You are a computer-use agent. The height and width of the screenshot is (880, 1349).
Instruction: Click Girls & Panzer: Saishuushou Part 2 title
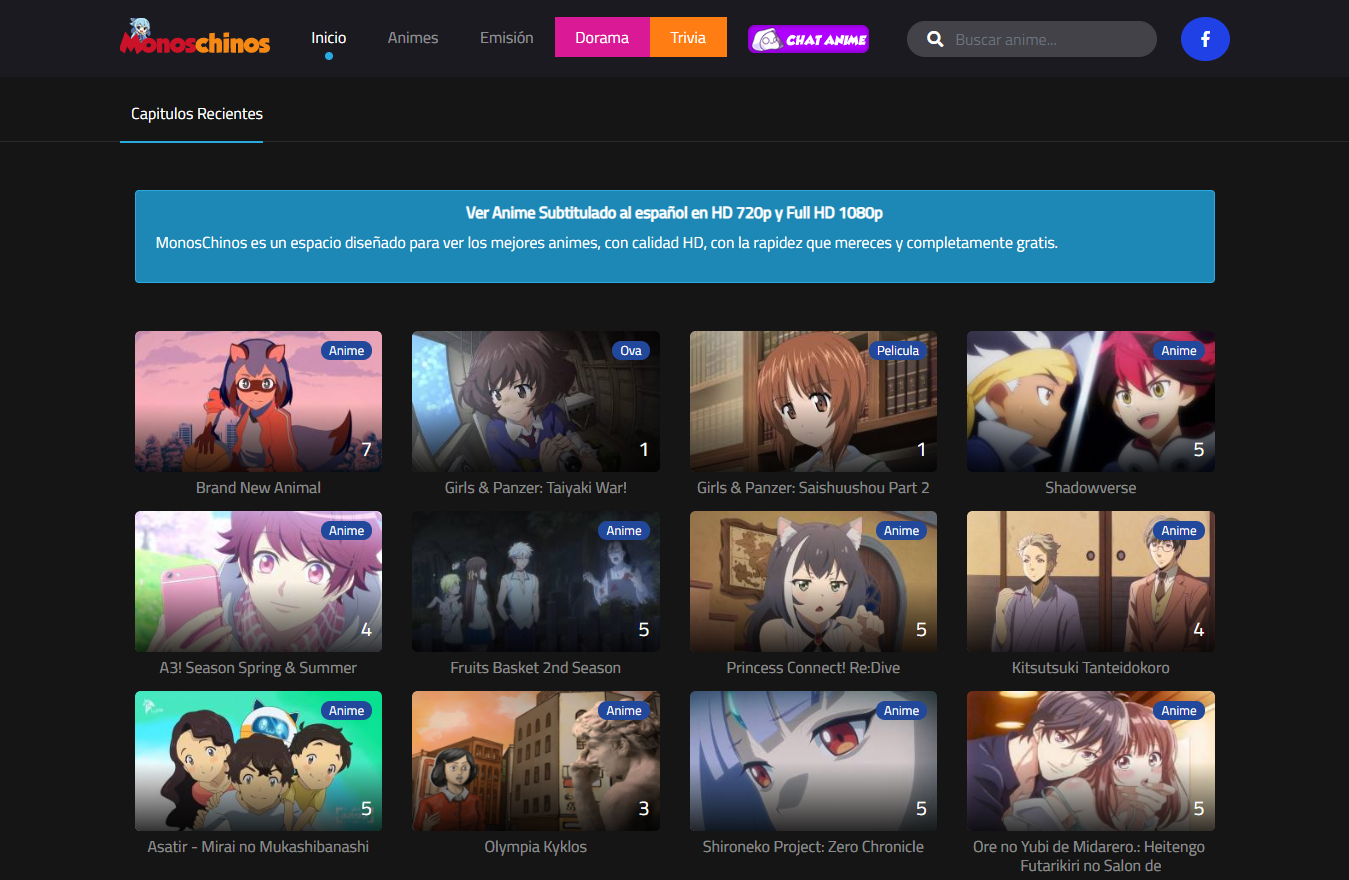point(813,488)
